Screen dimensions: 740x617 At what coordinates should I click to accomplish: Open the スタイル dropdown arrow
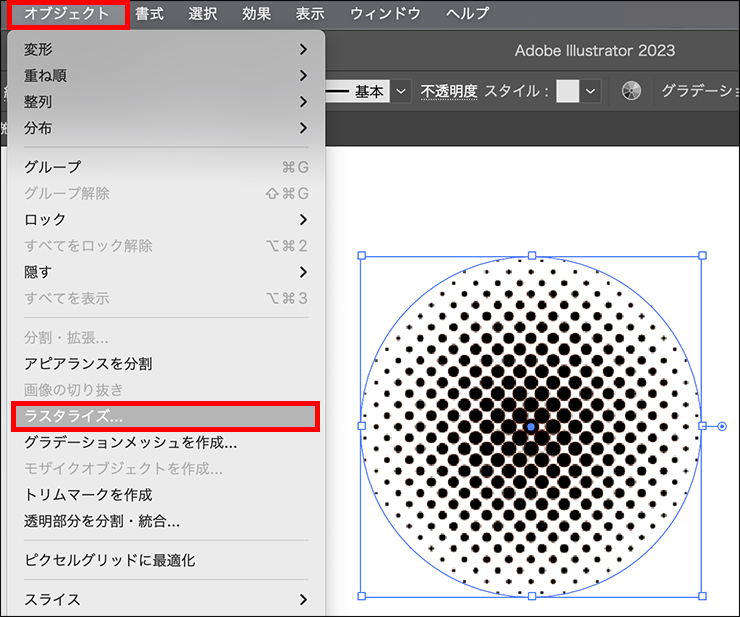point(591,91)
